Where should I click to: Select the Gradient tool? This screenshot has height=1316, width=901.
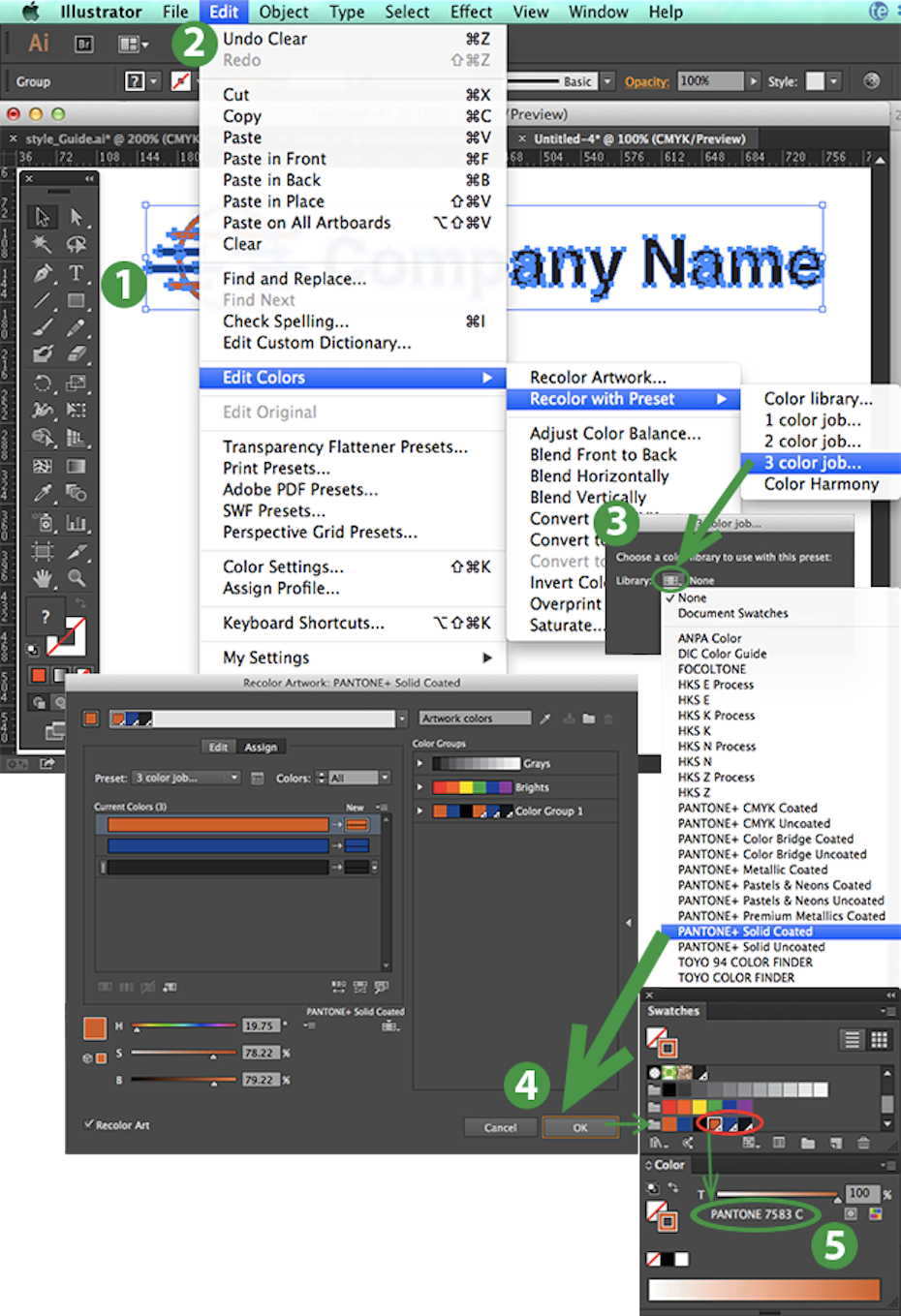tap(76, 466)
